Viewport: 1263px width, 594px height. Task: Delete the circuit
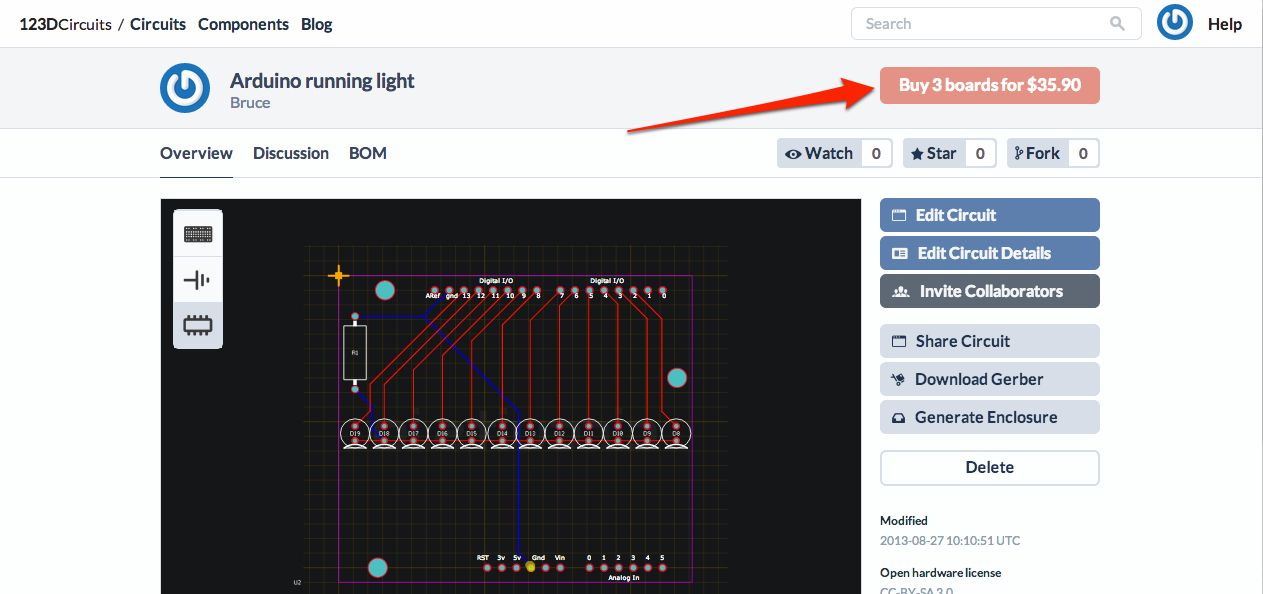click(989, 467)
